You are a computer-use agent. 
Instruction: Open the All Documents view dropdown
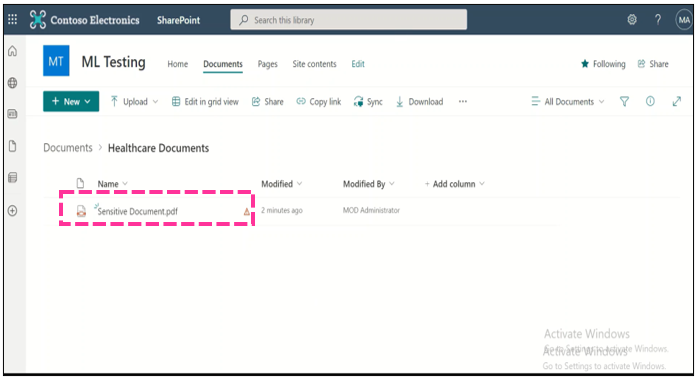[568, 102]
